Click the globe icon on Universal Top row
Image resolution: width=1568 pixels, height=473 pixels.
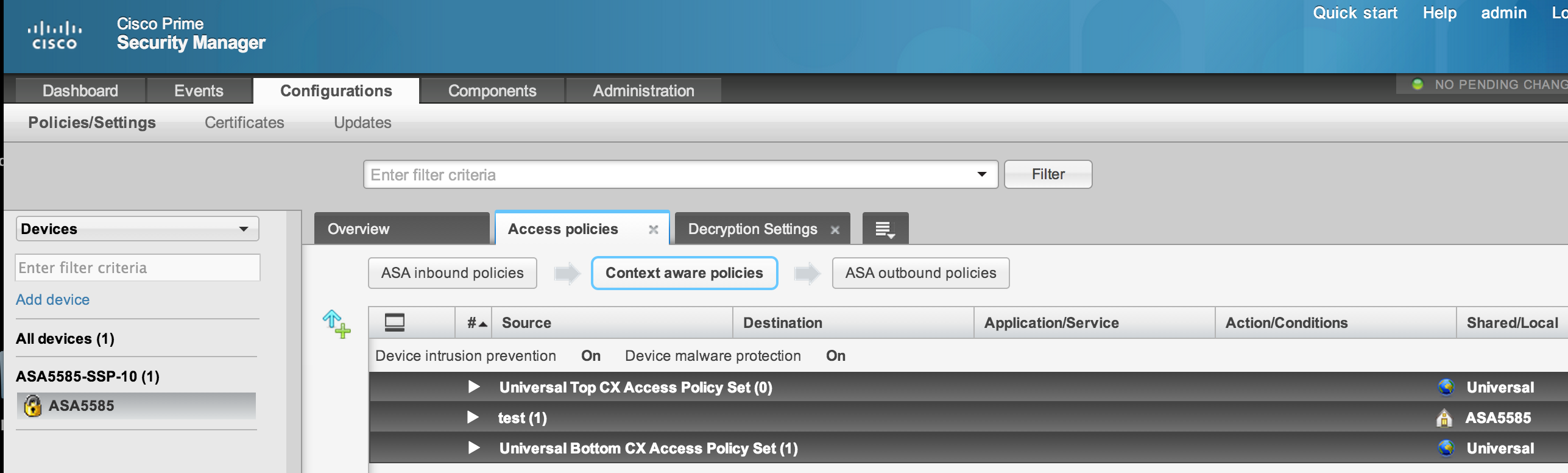tap(1445, 387)
